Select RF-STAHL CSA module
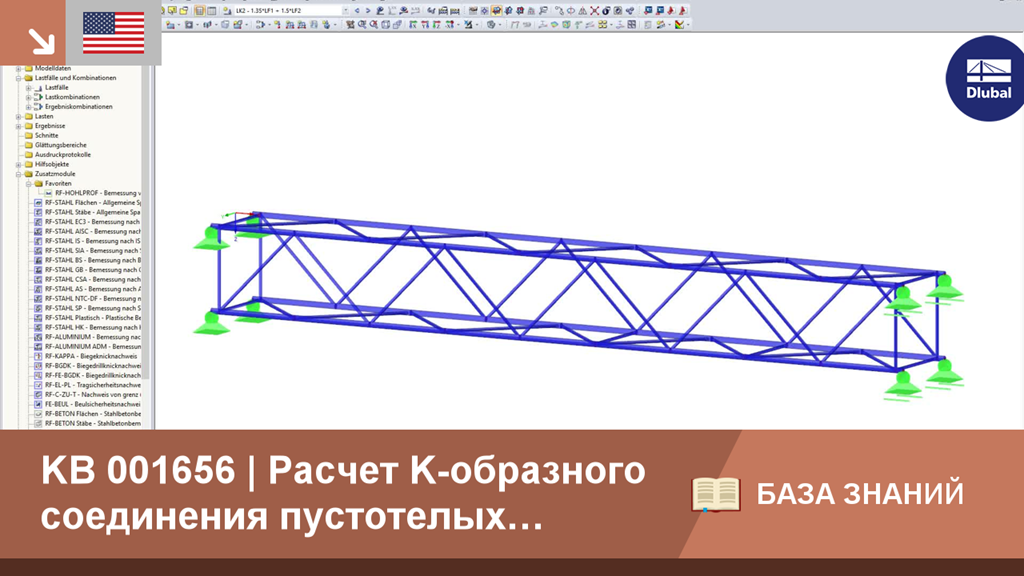 92,280
